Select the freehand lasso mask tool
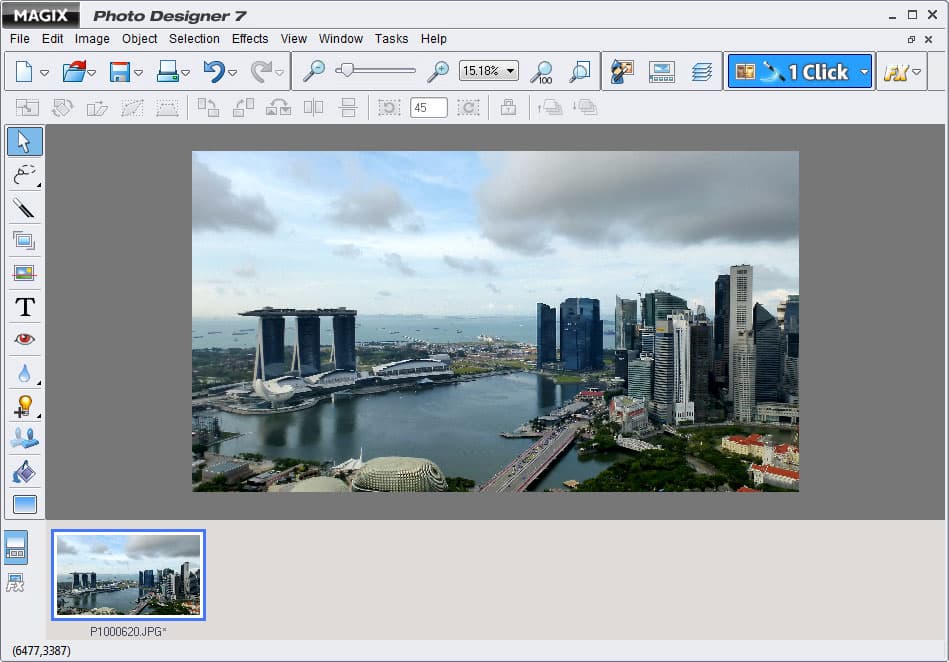The width and height of the screenshot is (949, 662). click(x=25, y=175)
